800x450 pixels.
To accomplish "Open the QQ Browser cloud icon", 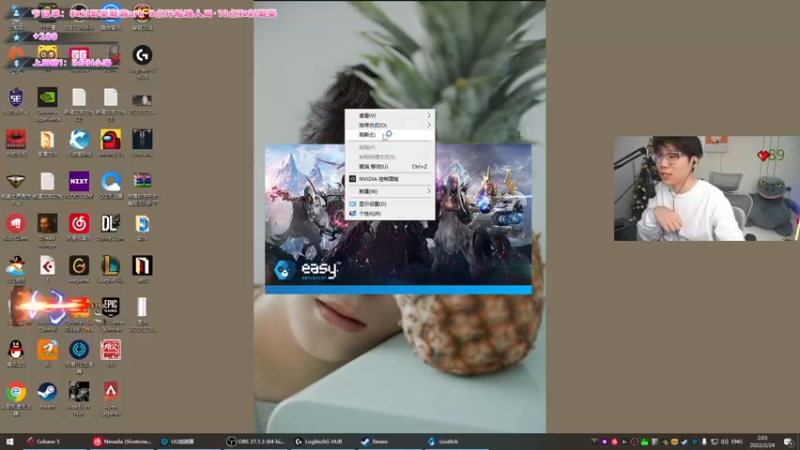I will click(x=111, y=185).
